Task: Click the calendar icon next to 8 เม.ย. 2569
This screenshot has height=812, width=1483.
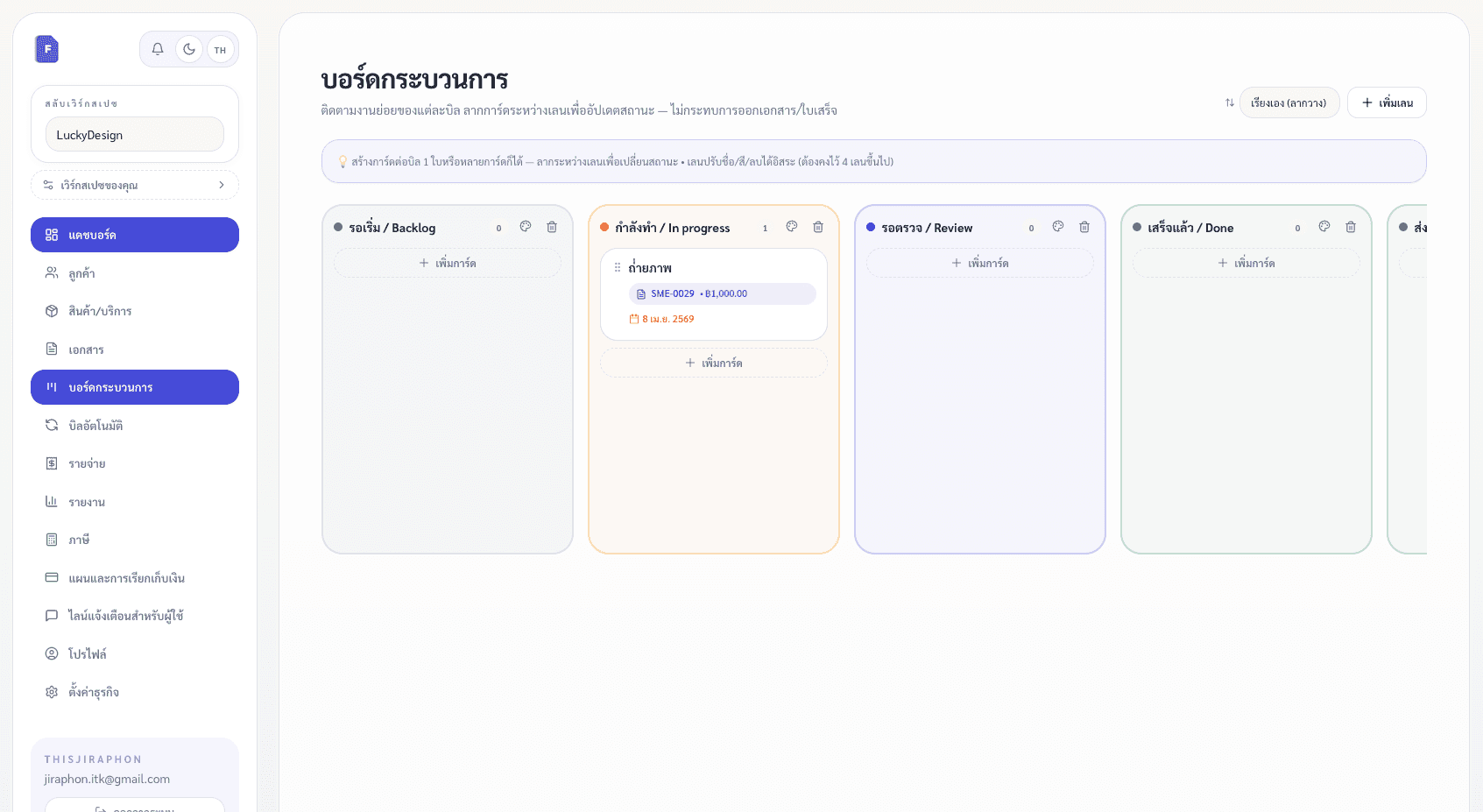Action: [632, 319]
